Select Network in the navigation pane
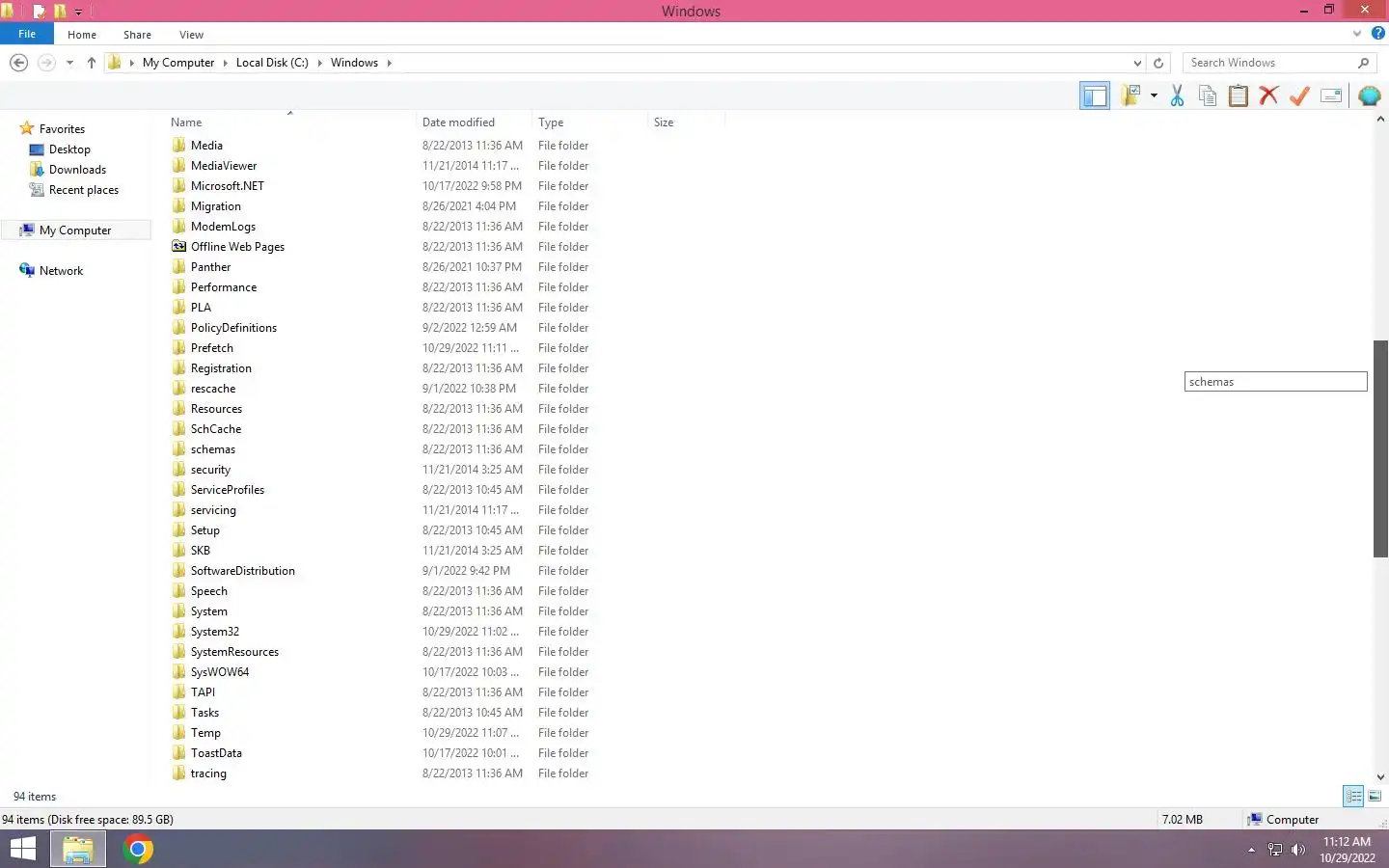This screenshot has width=1389, height=868. click(61, 271)
